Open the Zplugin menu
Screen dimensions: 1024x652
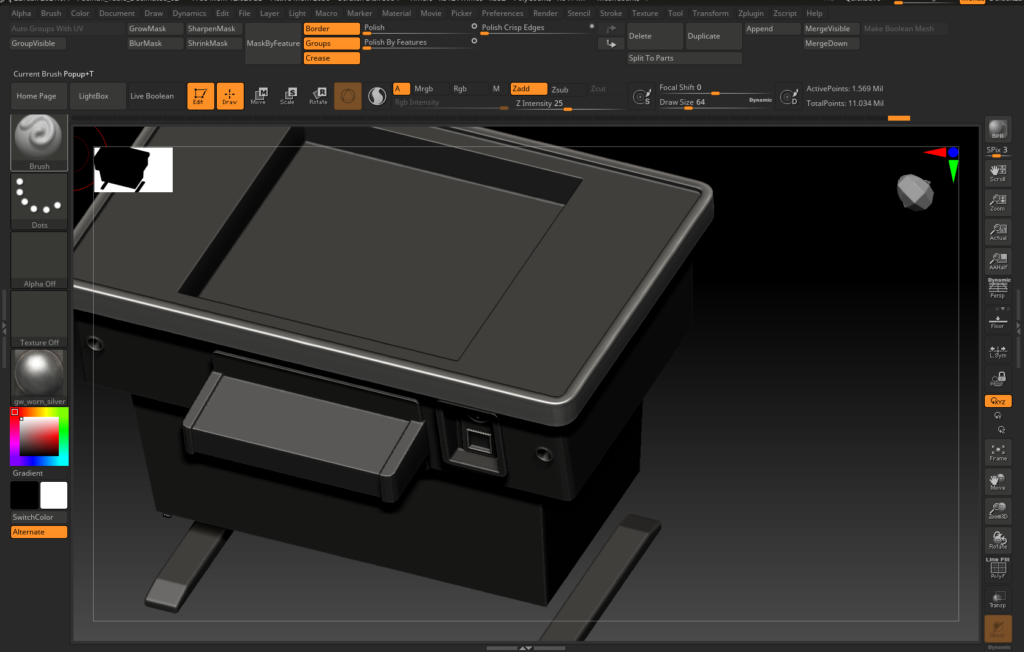pos(751,13)
